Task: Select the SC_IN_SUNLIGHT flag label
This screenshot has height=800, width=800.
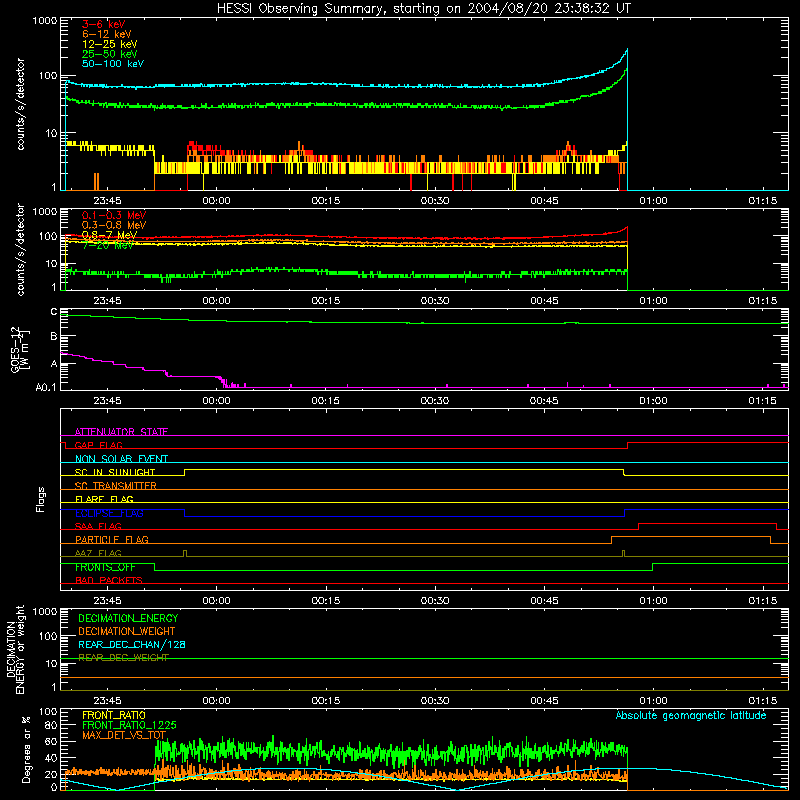Action: point(115,472)
